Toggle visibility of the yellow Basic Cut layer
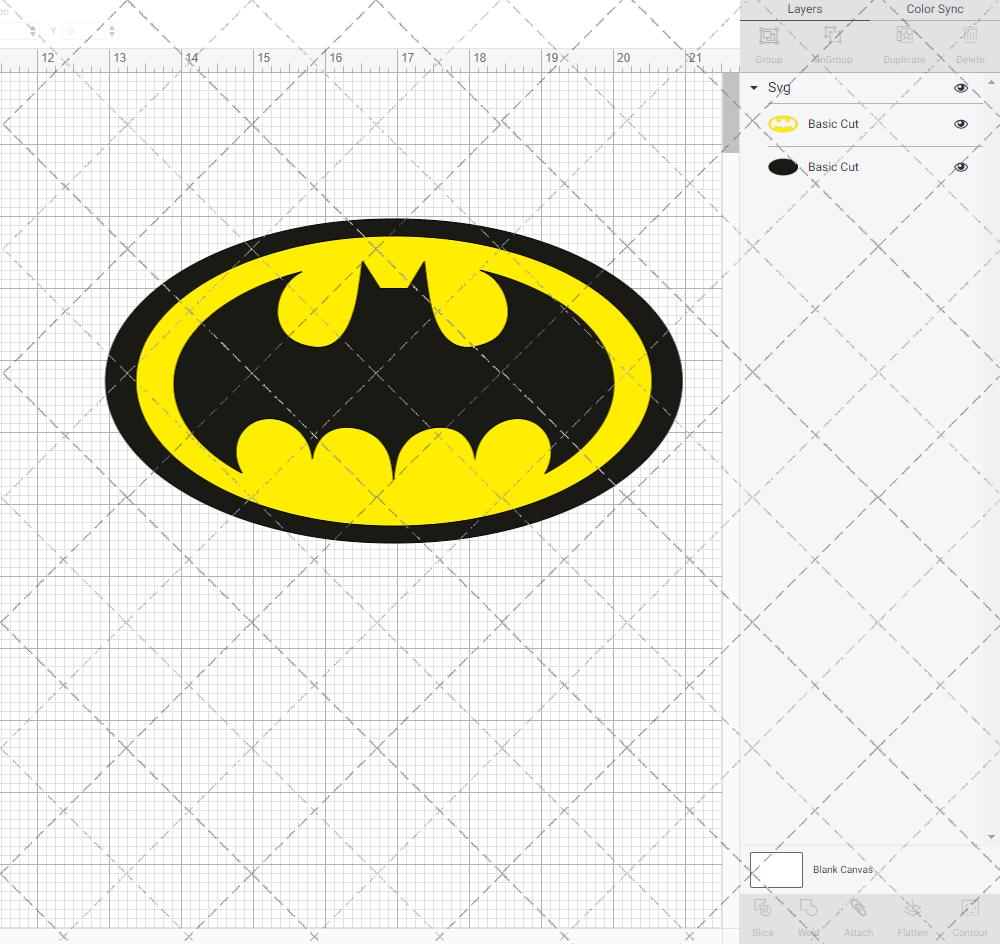Viewport: 1000px width, 944px height. [x=961, y=123]
